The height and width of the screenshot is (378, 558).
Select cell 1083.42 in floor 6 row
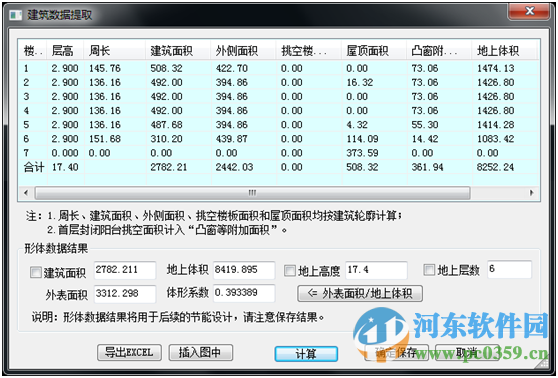click(495, 139)
